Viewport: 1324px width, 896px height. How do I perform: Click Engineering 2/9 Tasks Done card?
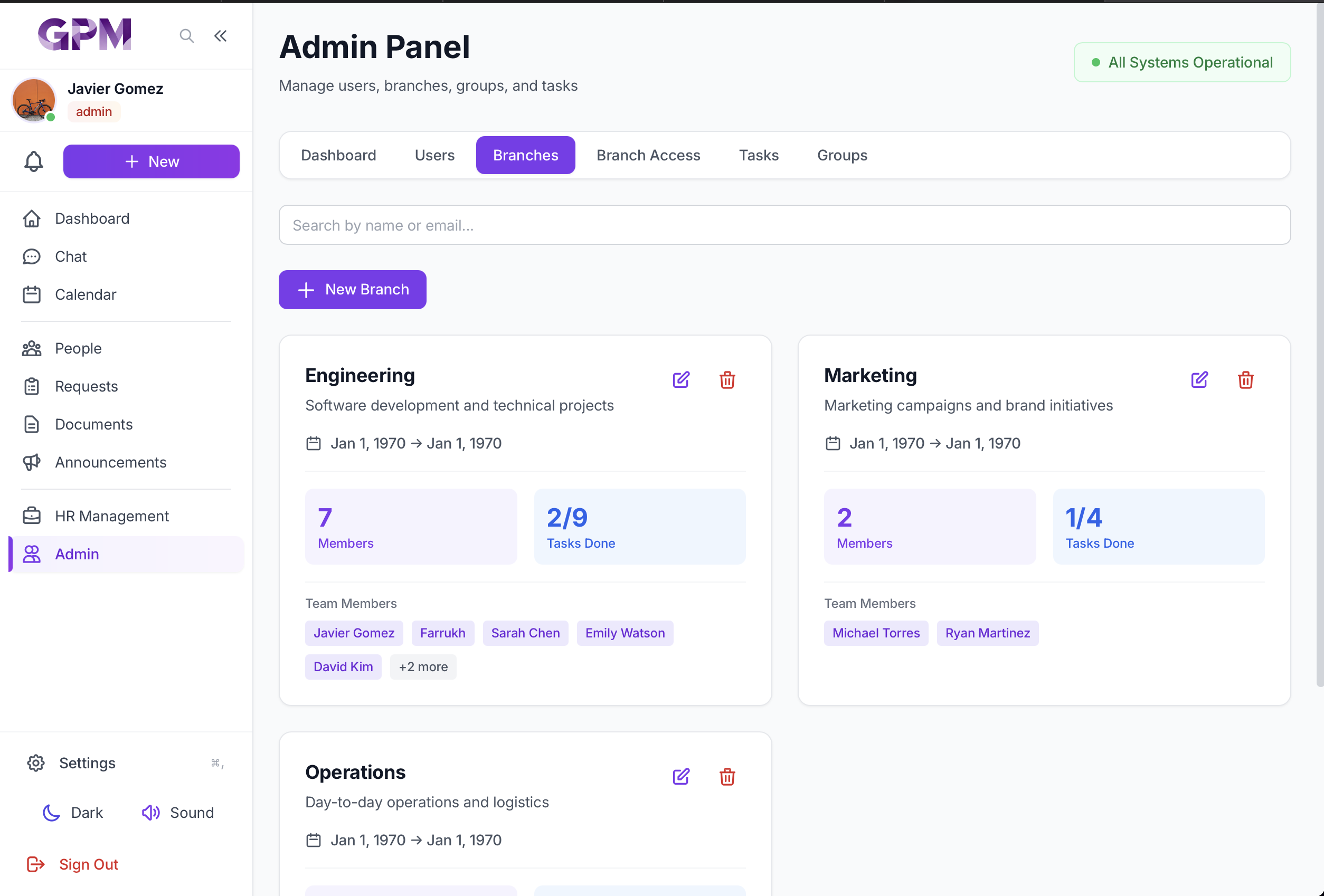click(x=640, y=526)
